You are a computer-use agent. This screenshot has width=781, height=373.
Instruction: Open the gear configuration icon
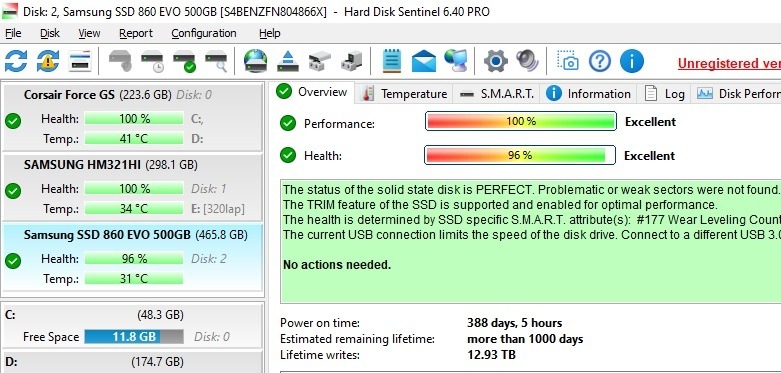(x=496, y=61)
